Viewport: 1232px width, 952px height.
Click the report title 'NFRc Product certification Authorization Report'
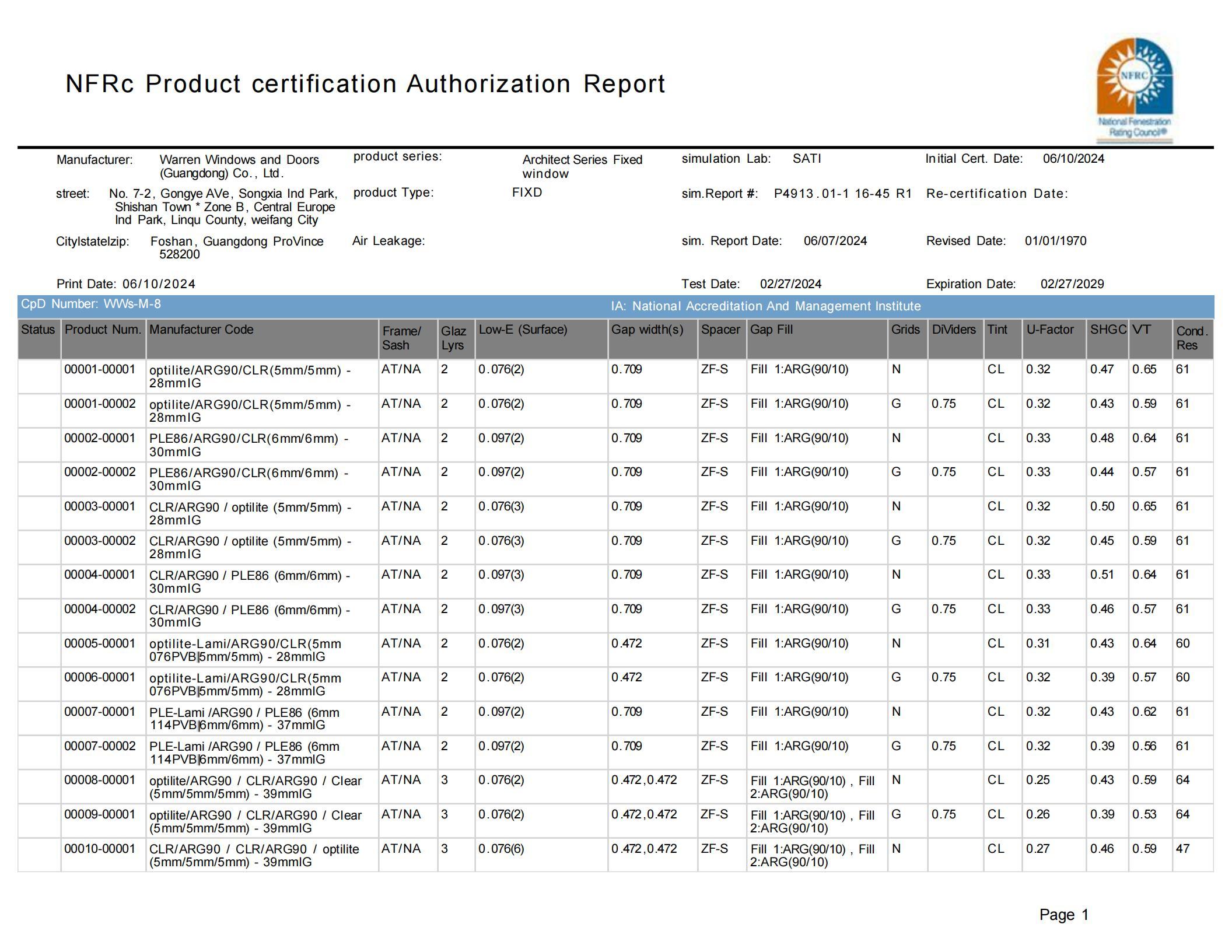365,84
